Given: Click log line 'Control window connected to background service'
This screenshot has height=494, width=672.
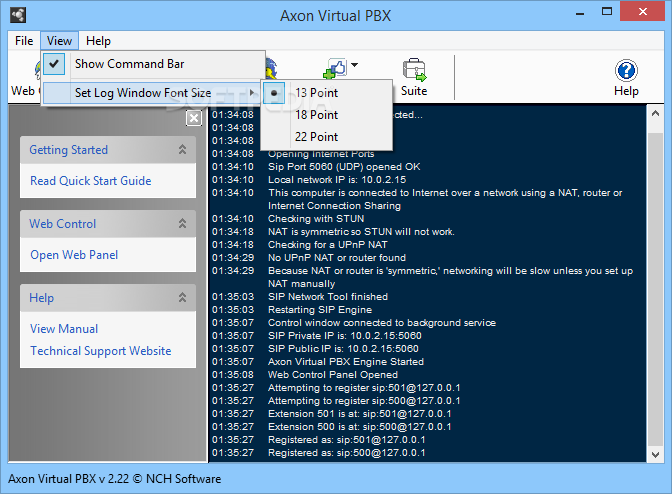Looking at the screenshot, I should tap(382, 323).
